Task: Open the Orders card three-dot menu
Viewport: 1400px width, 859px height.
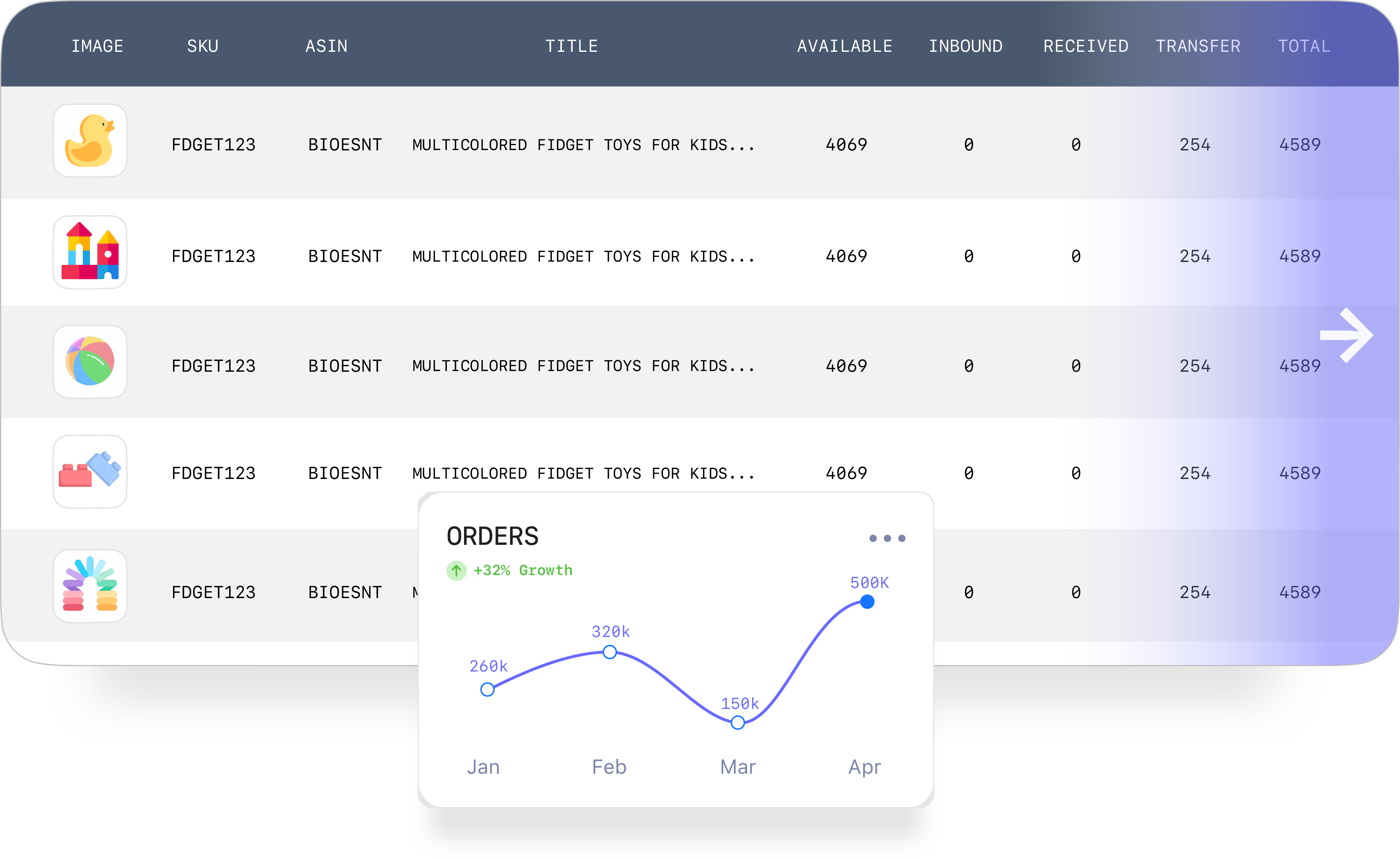Action: click(x=887, y=538)
